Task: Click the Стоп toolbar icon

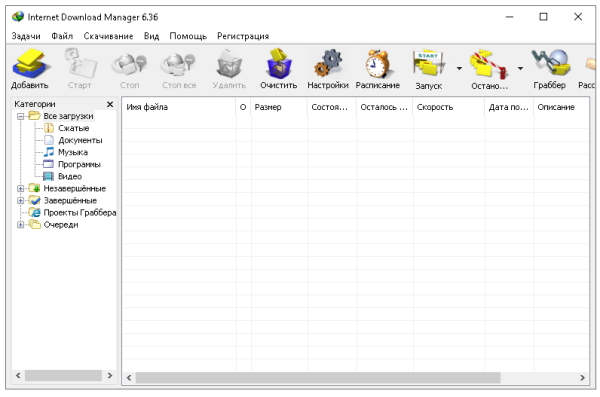Action: point(129,63)
